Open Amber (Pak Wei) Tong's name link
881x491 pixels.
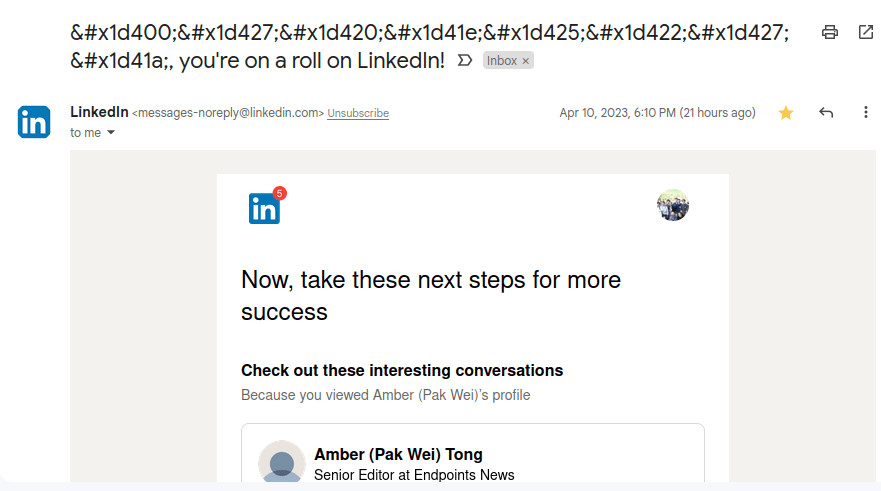point(398,455)
